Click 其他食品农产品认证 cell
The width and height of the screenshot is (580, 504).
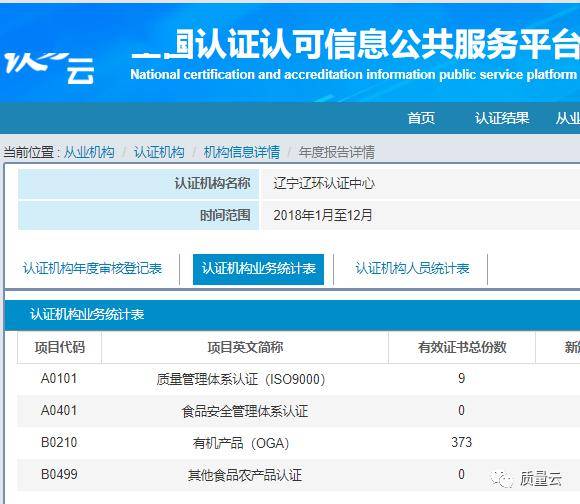245,475
